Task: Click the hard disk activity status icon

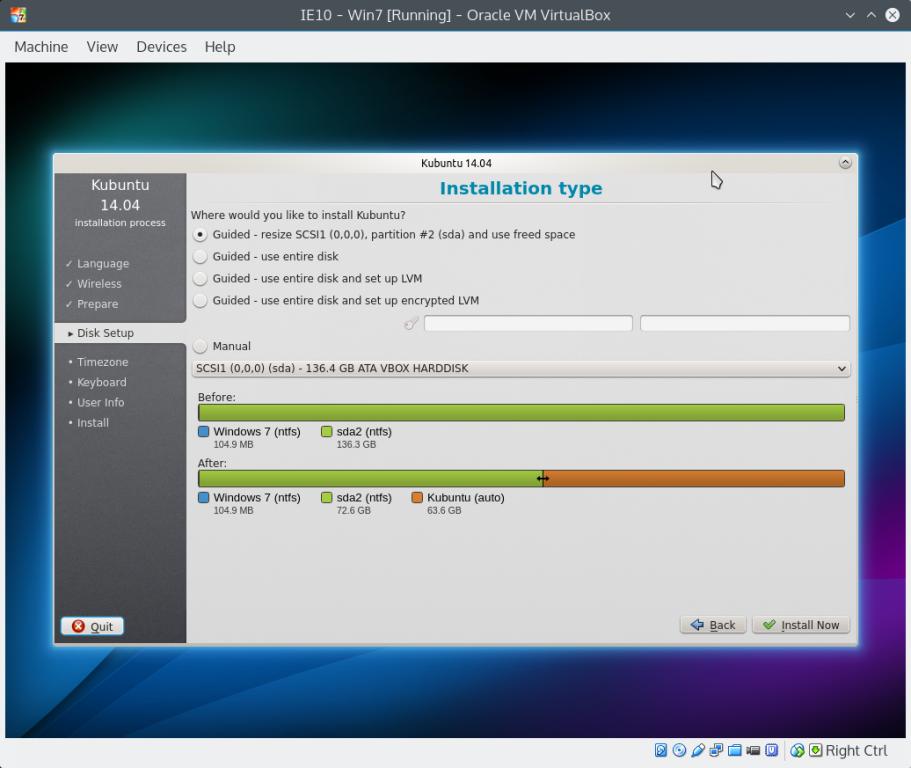Action: coord(661,751)
